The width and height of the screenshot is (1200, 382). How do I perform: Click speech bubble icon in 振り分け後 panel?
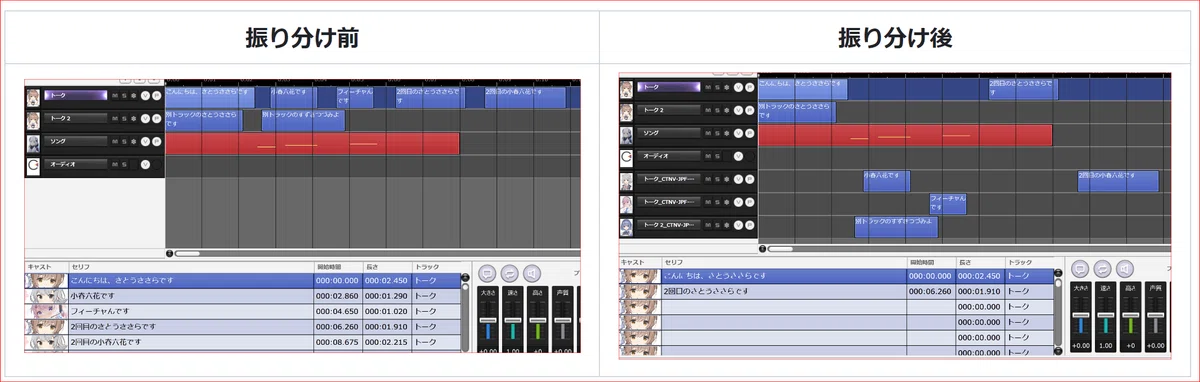tap(1079, 268)
